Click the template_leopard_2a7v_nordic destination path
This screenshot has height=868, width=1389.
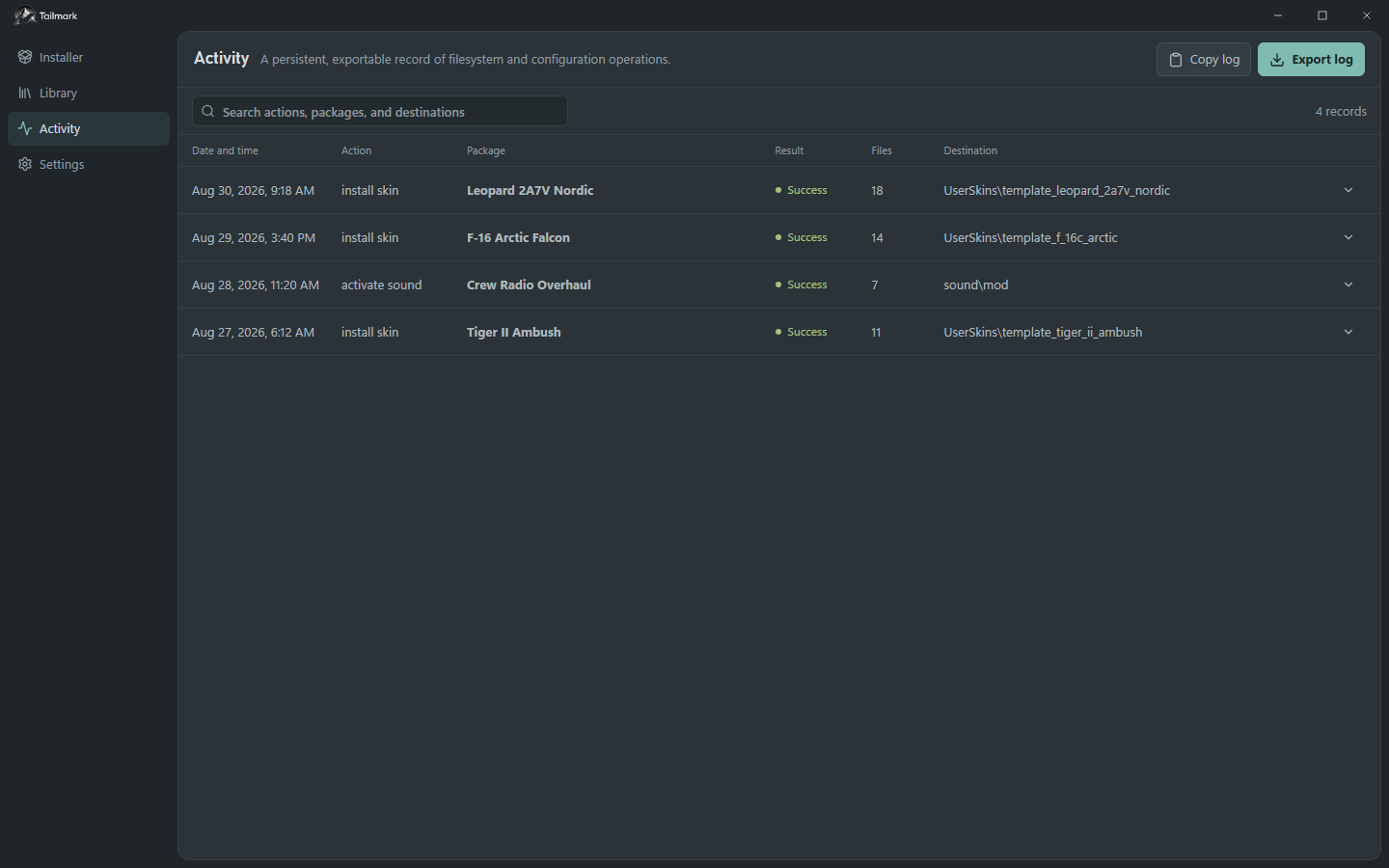1056,190
